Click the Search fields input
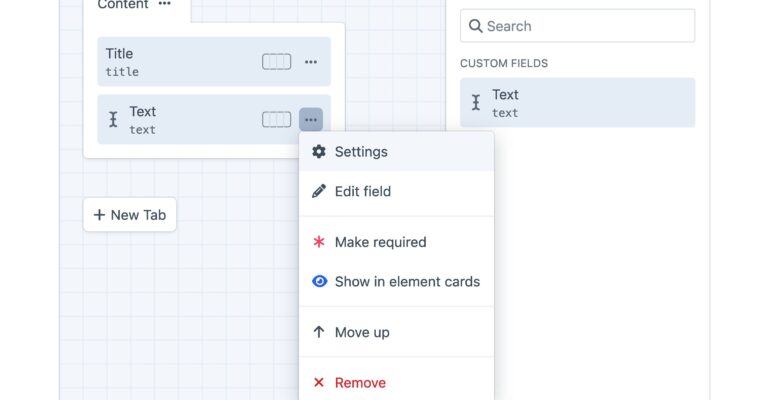This screenshot has width=770, height=400. click(x=578, y=26)
